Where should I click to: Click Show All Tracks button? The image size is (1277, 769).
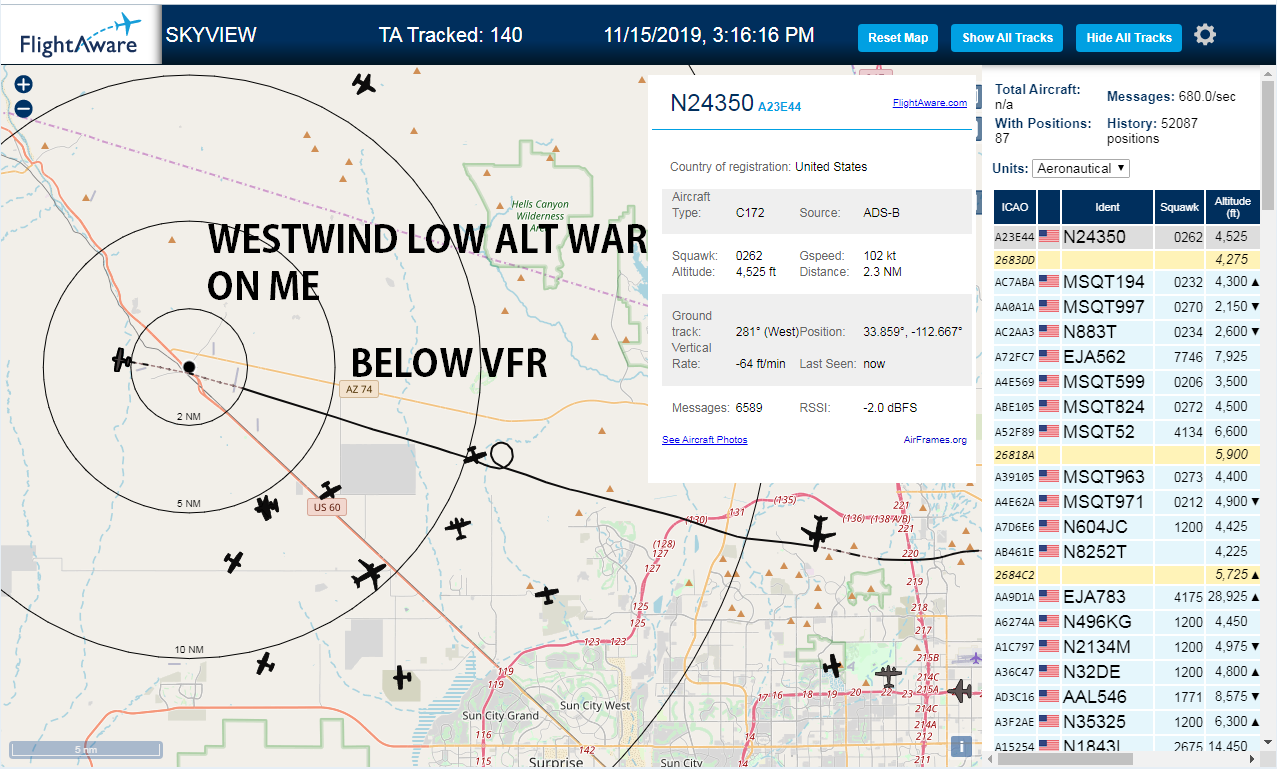click(1007, 38)
